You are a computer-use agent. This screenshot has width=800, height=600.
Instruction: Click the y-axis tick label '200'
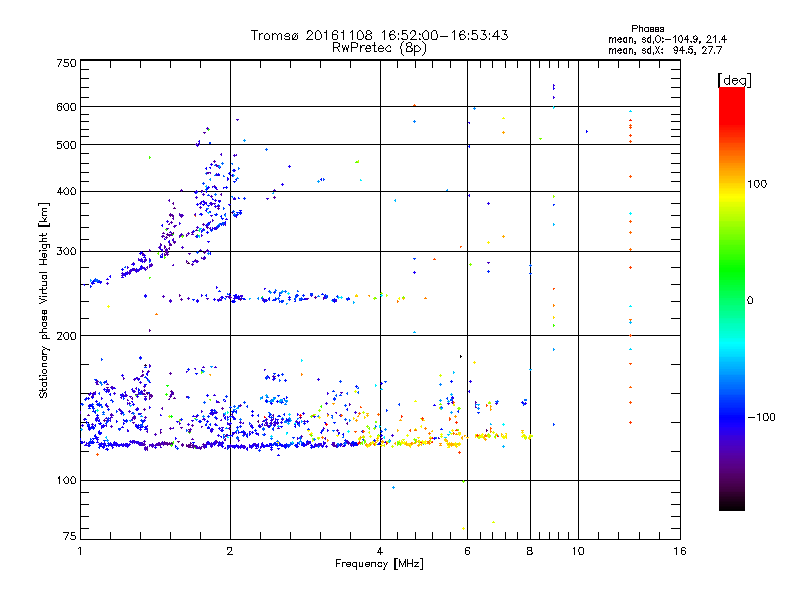click(66, 336)
